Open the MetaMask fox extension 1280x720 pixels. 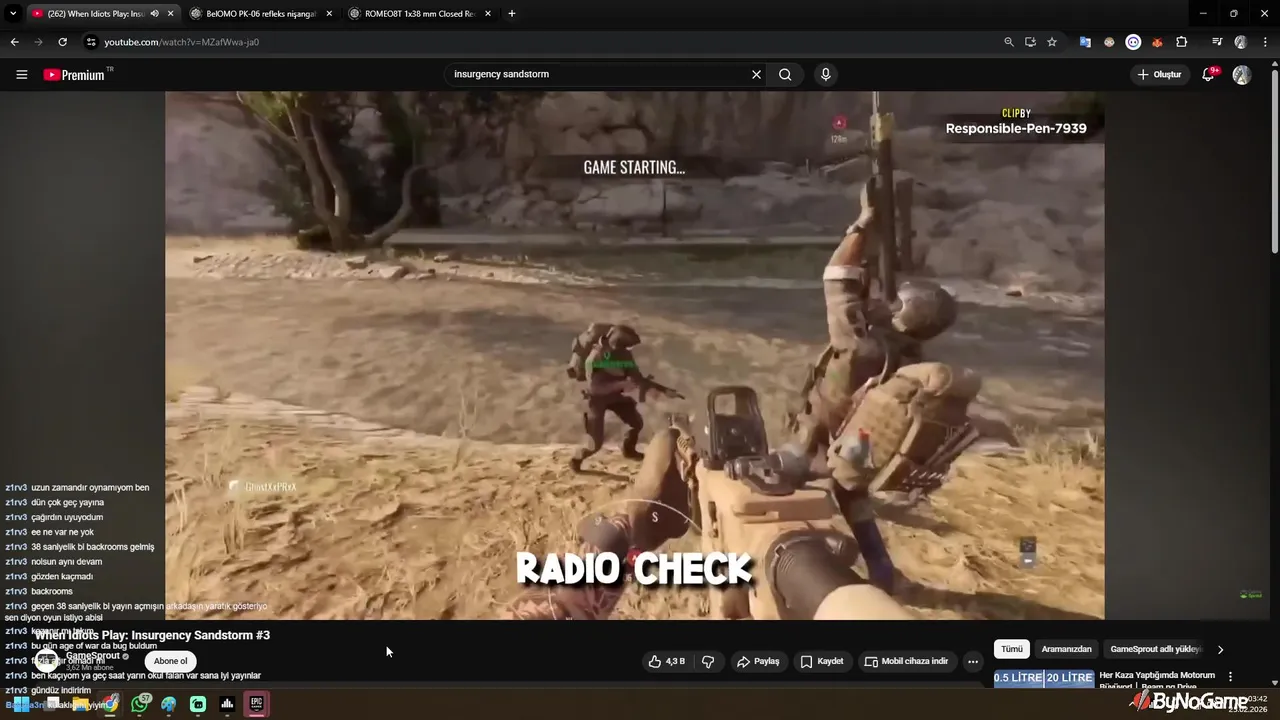[x=1157, y=42]
